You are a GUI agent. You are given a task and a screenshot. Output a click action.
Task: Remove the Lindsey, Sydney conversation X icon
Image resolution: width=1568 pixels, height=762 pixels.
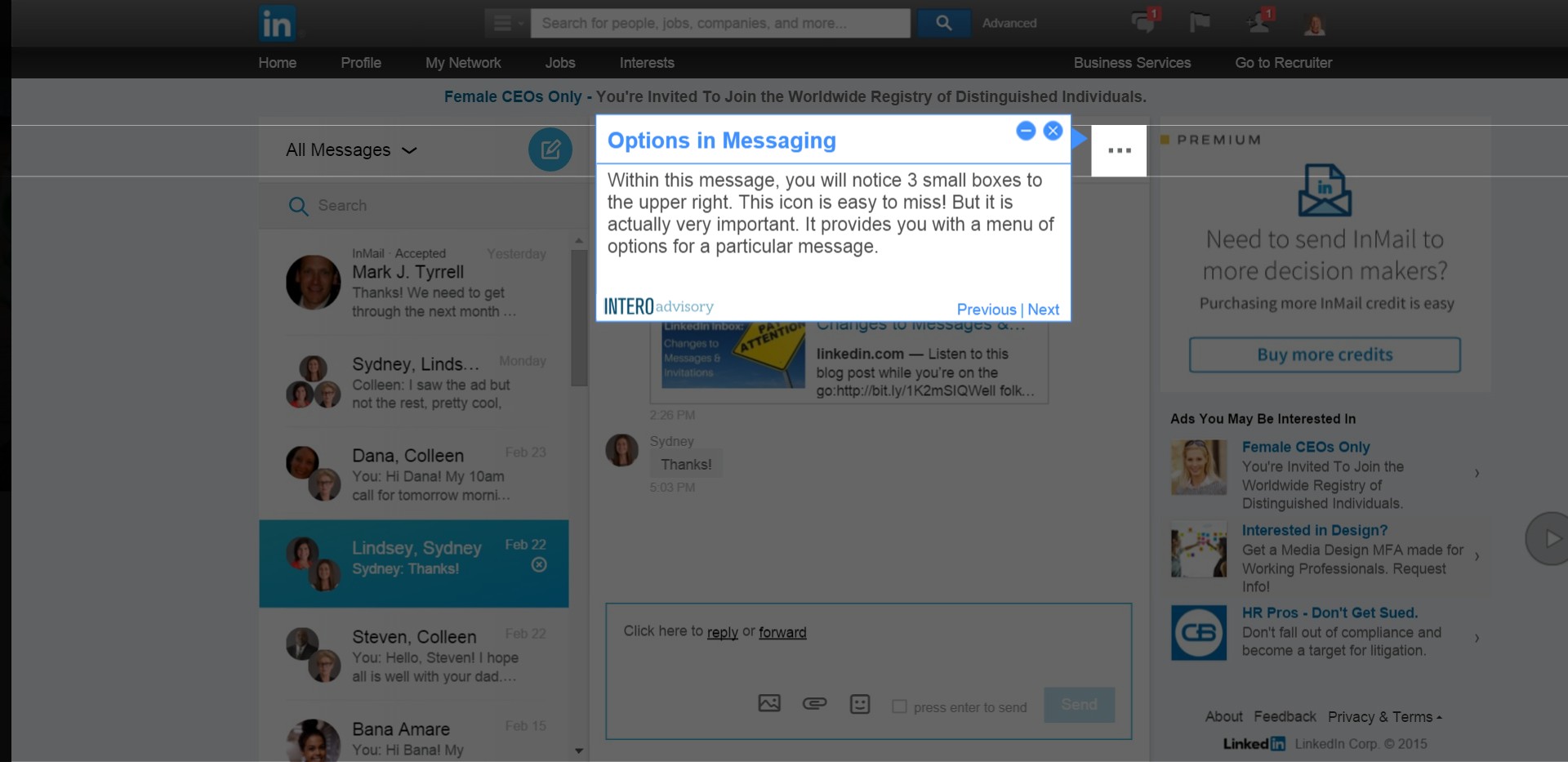[x=539, y=564]
